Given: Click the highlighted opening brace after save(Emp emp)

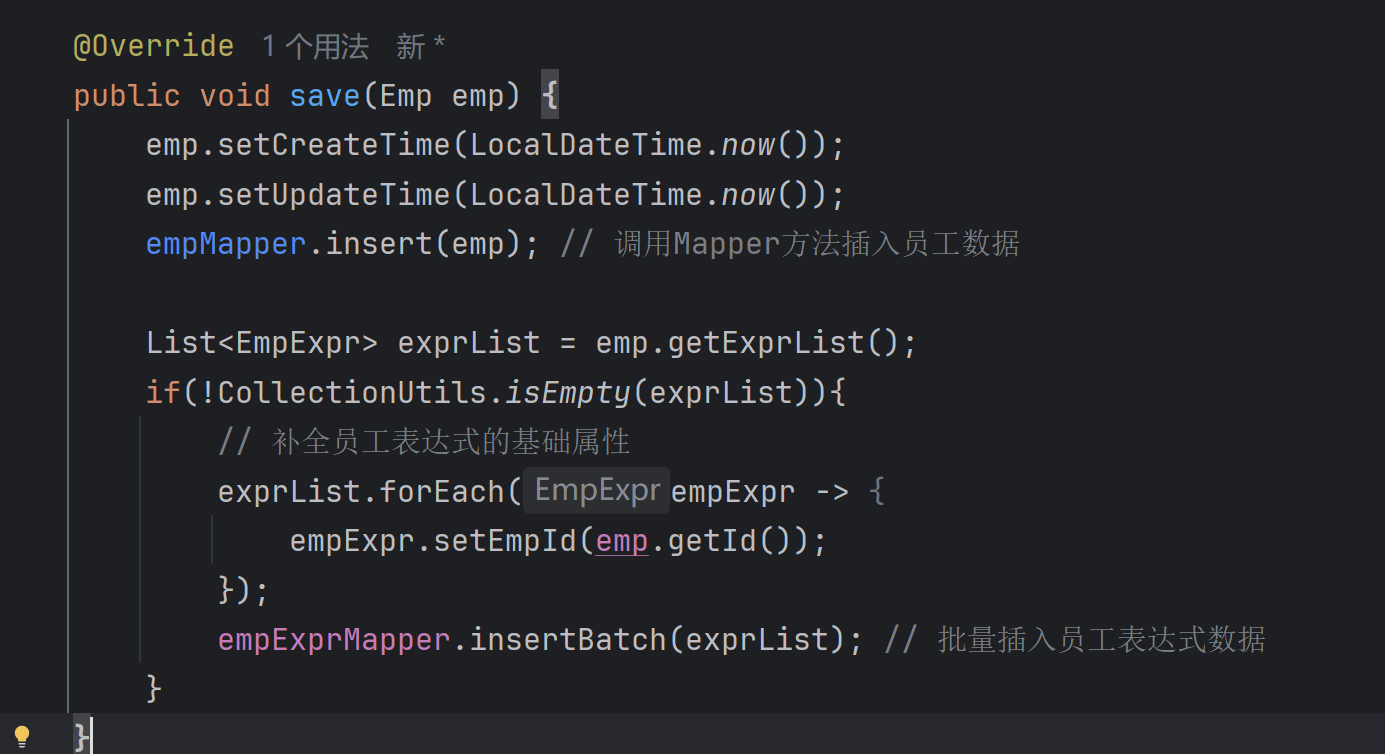Looking at the screenshot, I should 549,96.
